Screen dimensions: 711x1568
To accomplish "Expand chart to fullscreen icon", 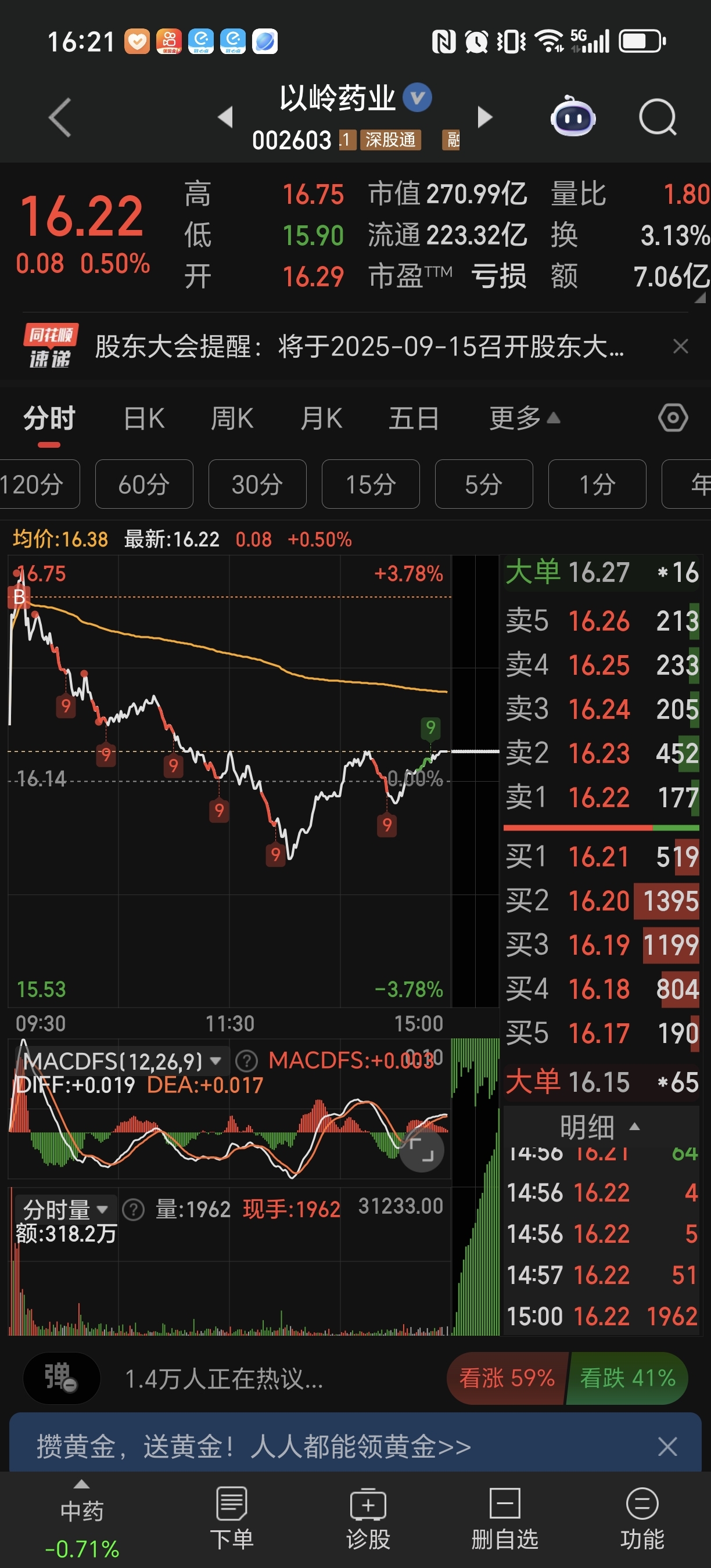I will pyautogui.click(x=421, y=1150).
